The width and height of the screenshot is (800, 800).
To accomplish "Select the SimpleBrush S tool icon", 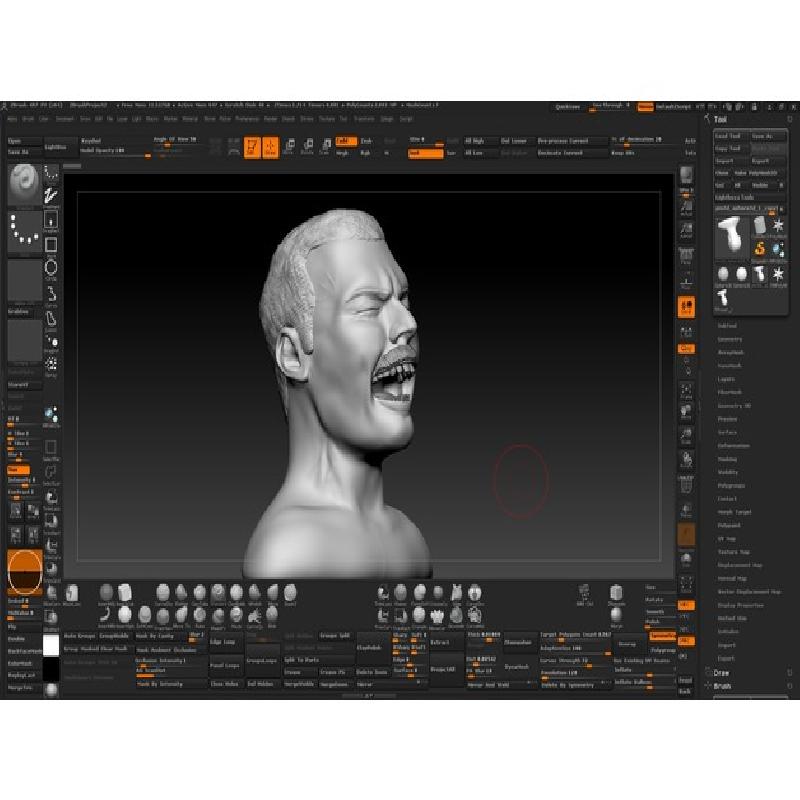I will (x=760, y=249).
